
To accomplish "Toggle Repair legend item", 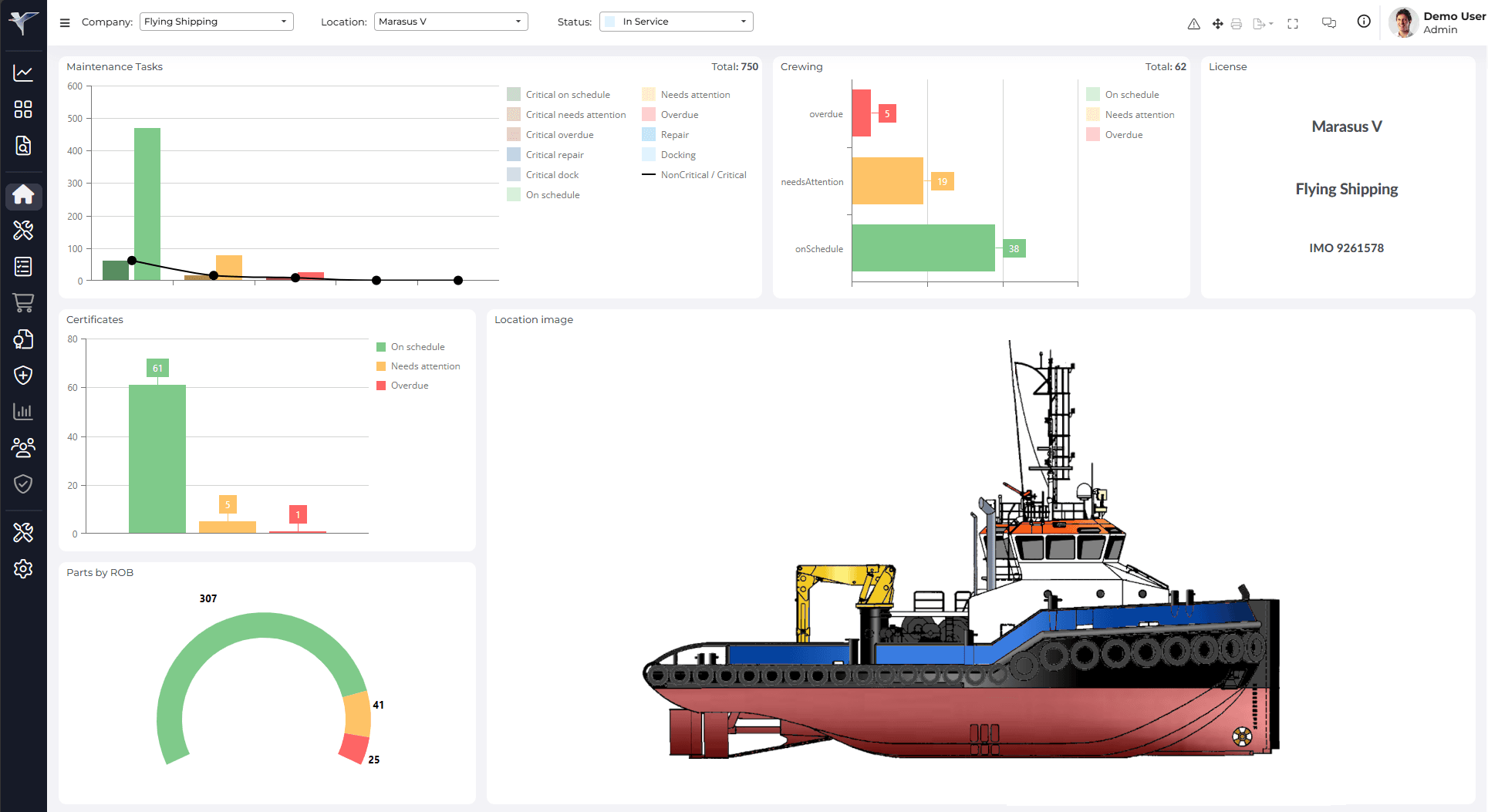I will pyautogui.click(x=665, y=135).
